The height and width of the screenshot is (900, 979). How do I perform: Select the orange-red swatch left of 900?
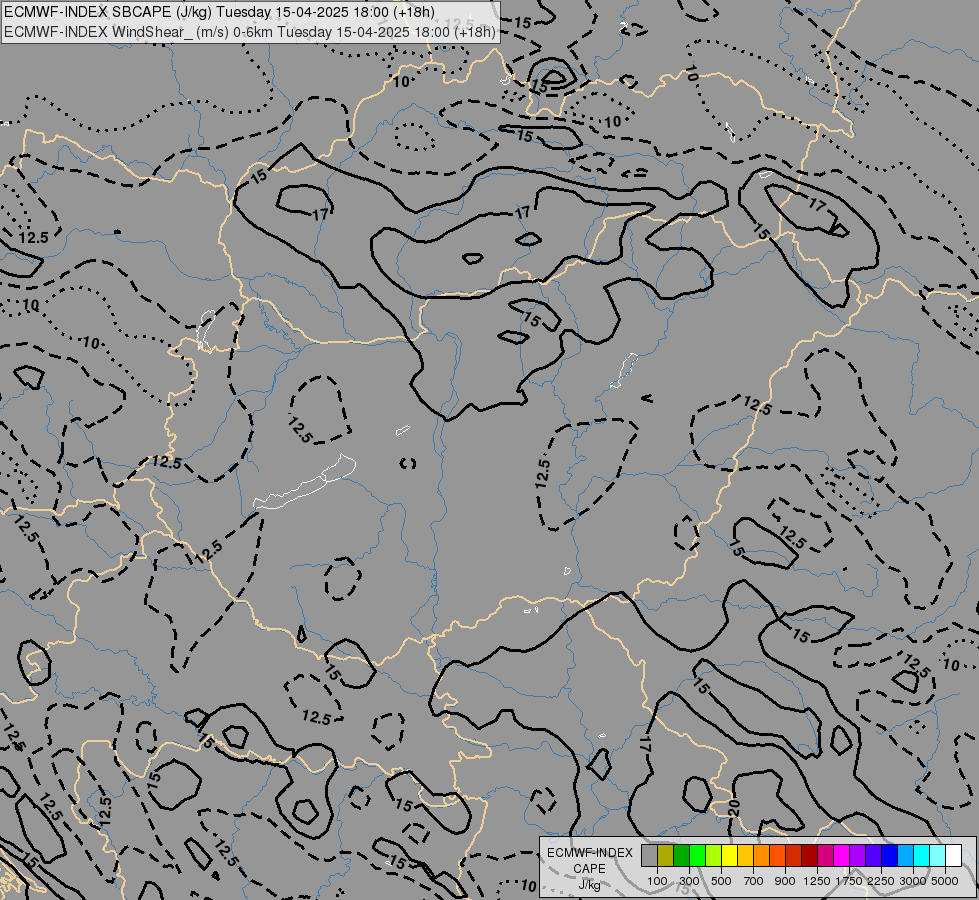coord(777,856)
